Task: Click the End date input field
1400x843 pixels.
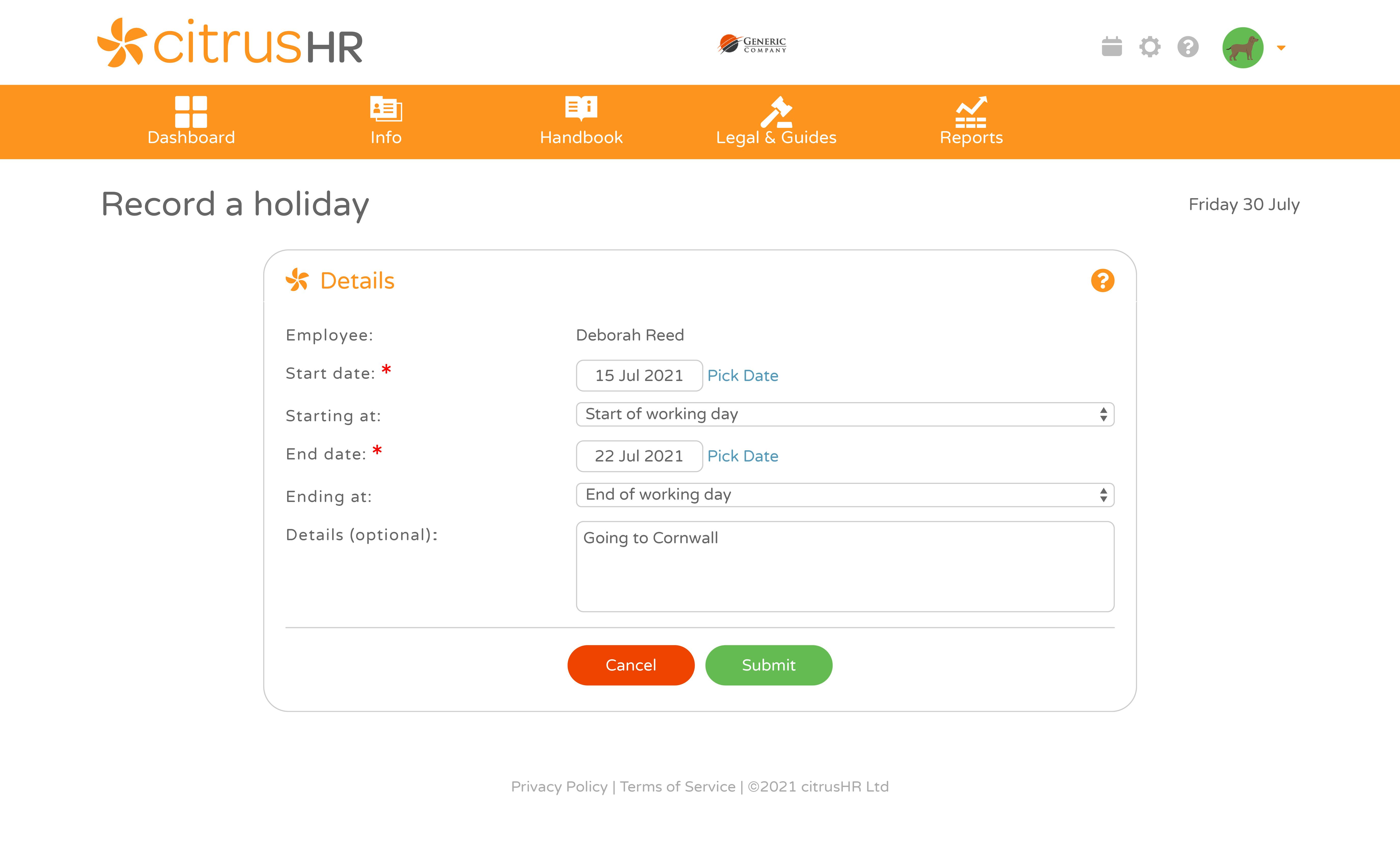Action: [x=639, y=456]
